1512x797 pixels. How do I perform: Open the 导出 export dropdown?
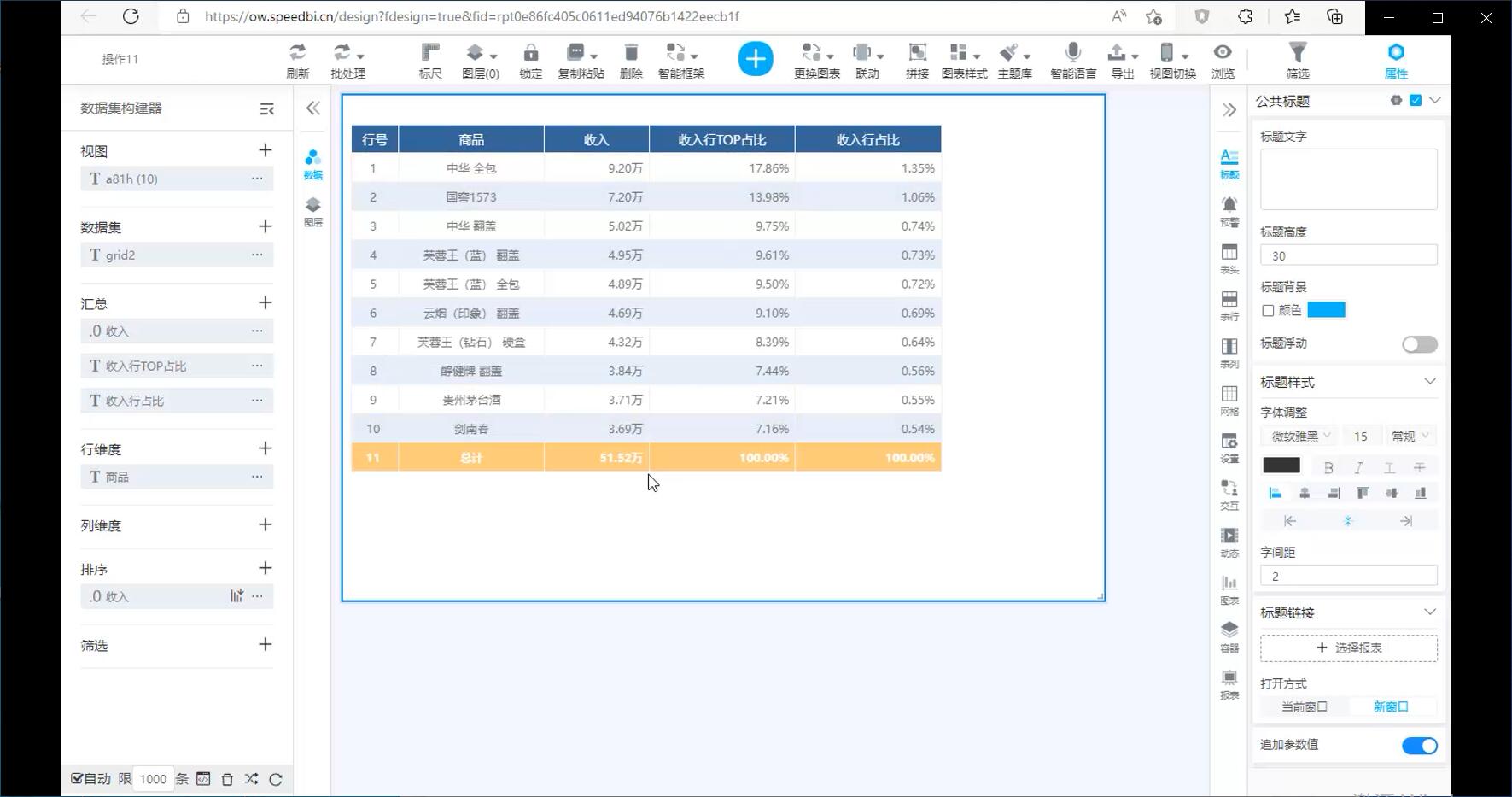[x=1123, y=53]
